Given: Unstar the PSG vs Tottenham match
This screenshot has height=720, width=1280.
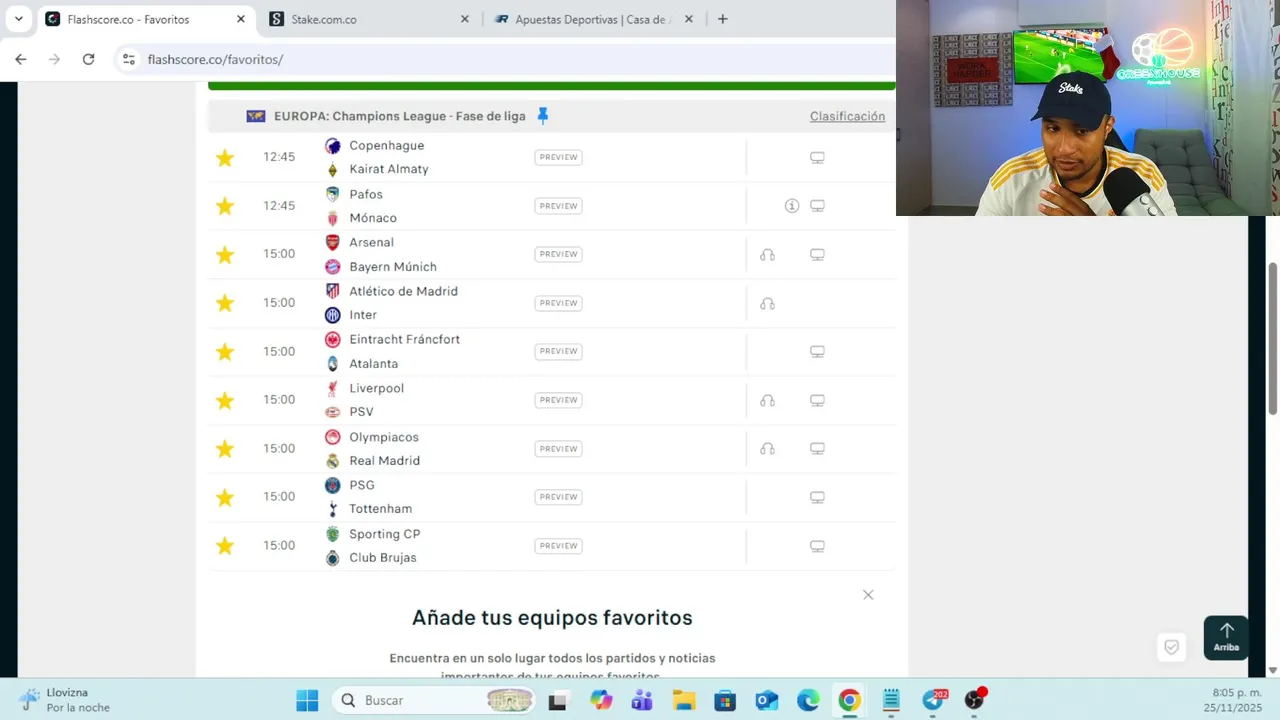Looking at the screenshot, I should [x=225, y=497].
